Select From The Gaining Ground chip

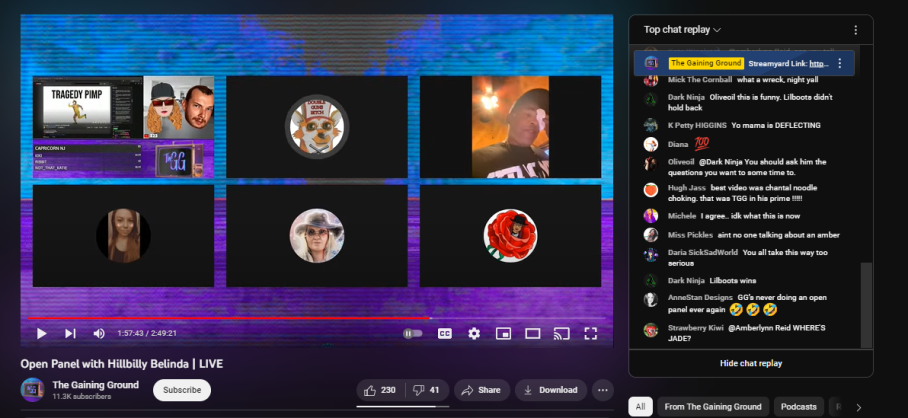713,406
